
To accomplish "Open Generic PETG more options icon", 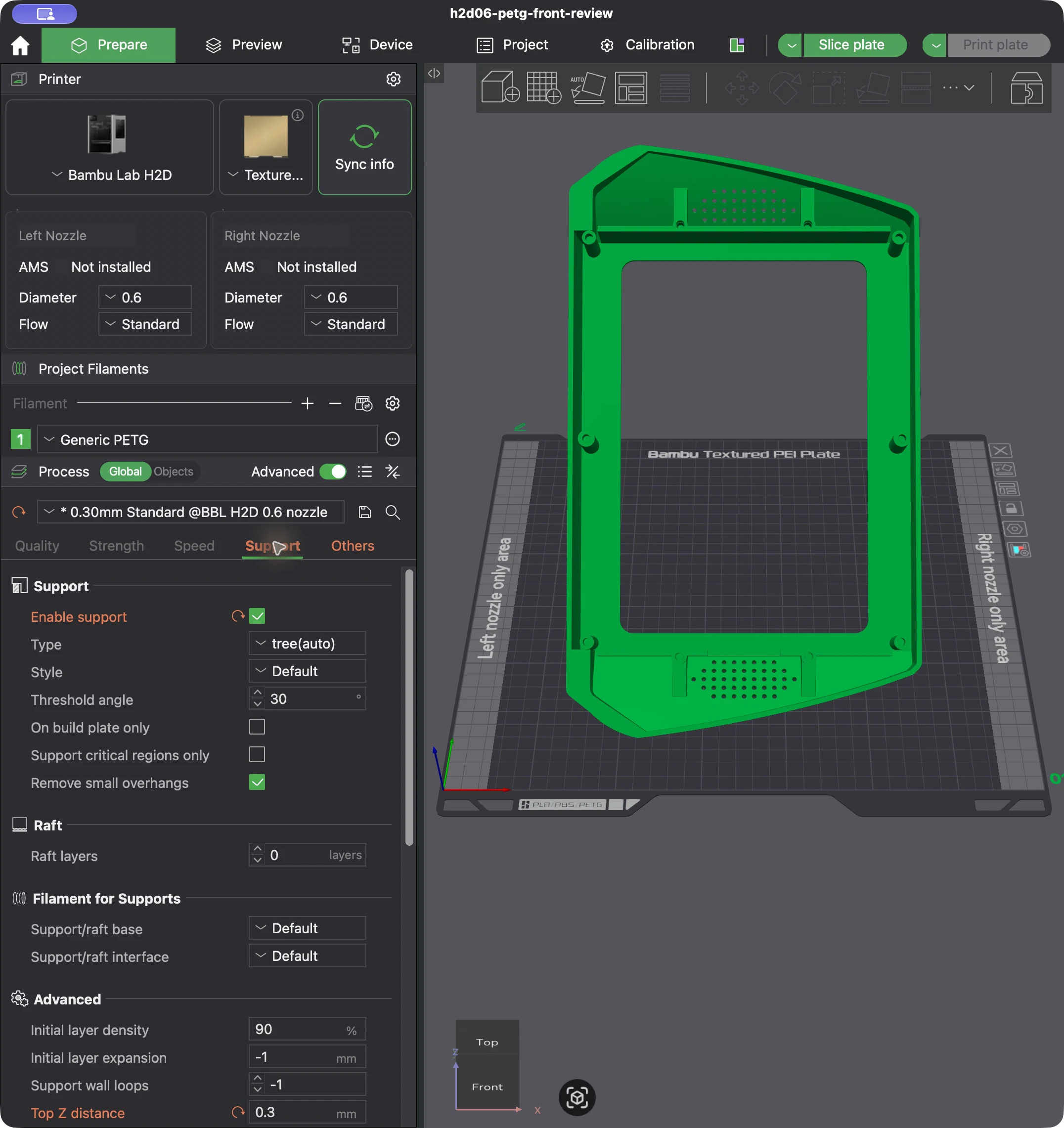I will 393,439.
